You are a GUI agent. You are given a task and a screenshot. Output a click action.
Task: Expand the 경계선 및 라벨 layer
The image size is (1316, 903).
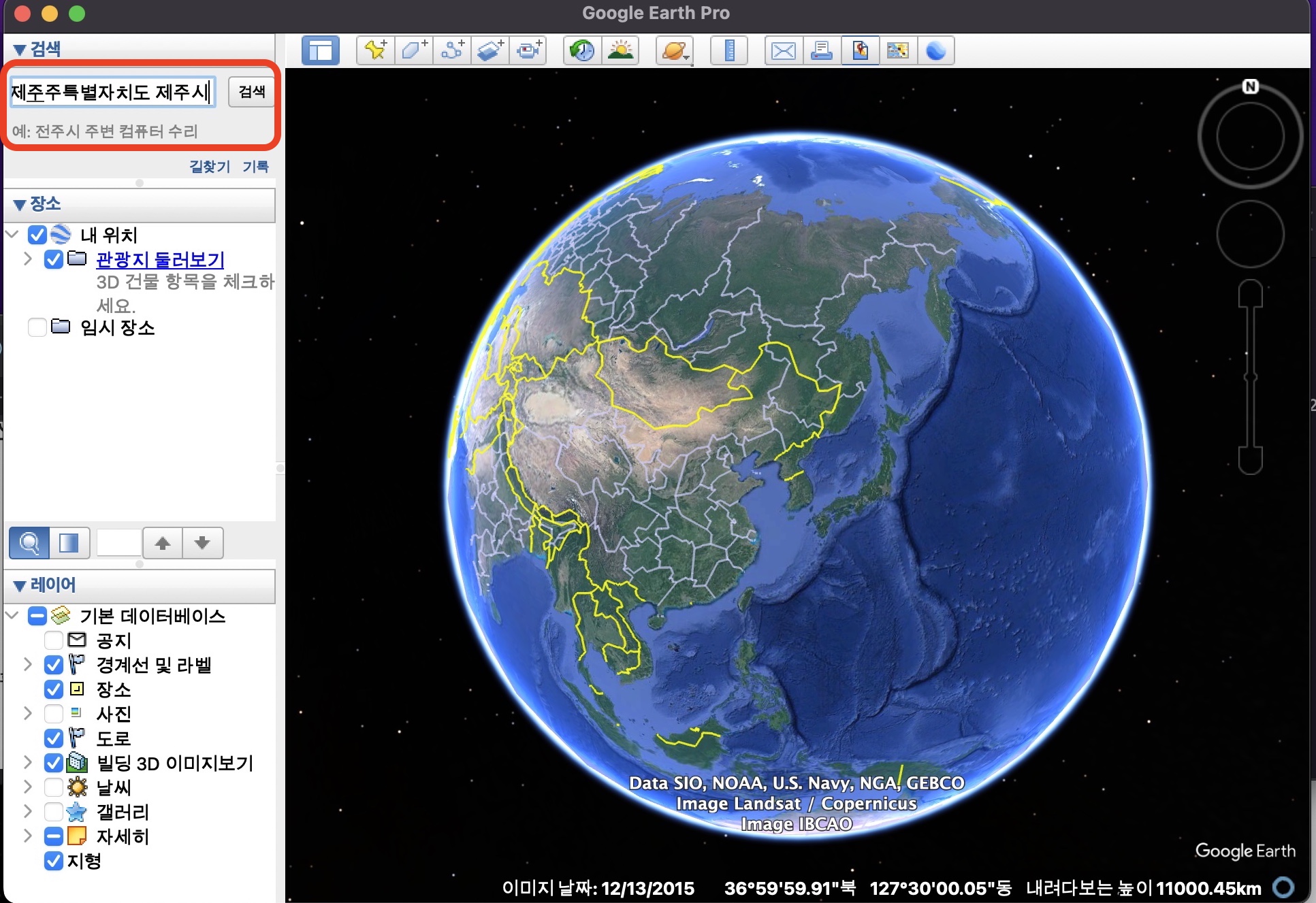click(28, 664)
